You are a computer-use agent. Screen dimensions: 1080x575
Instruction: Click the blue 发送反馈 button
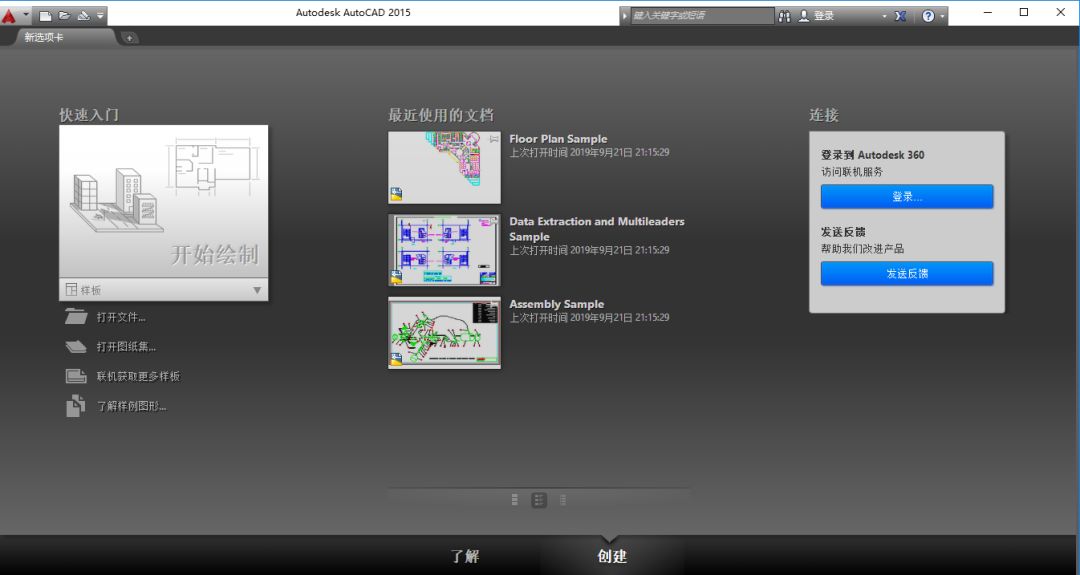(x=906, y=273)
